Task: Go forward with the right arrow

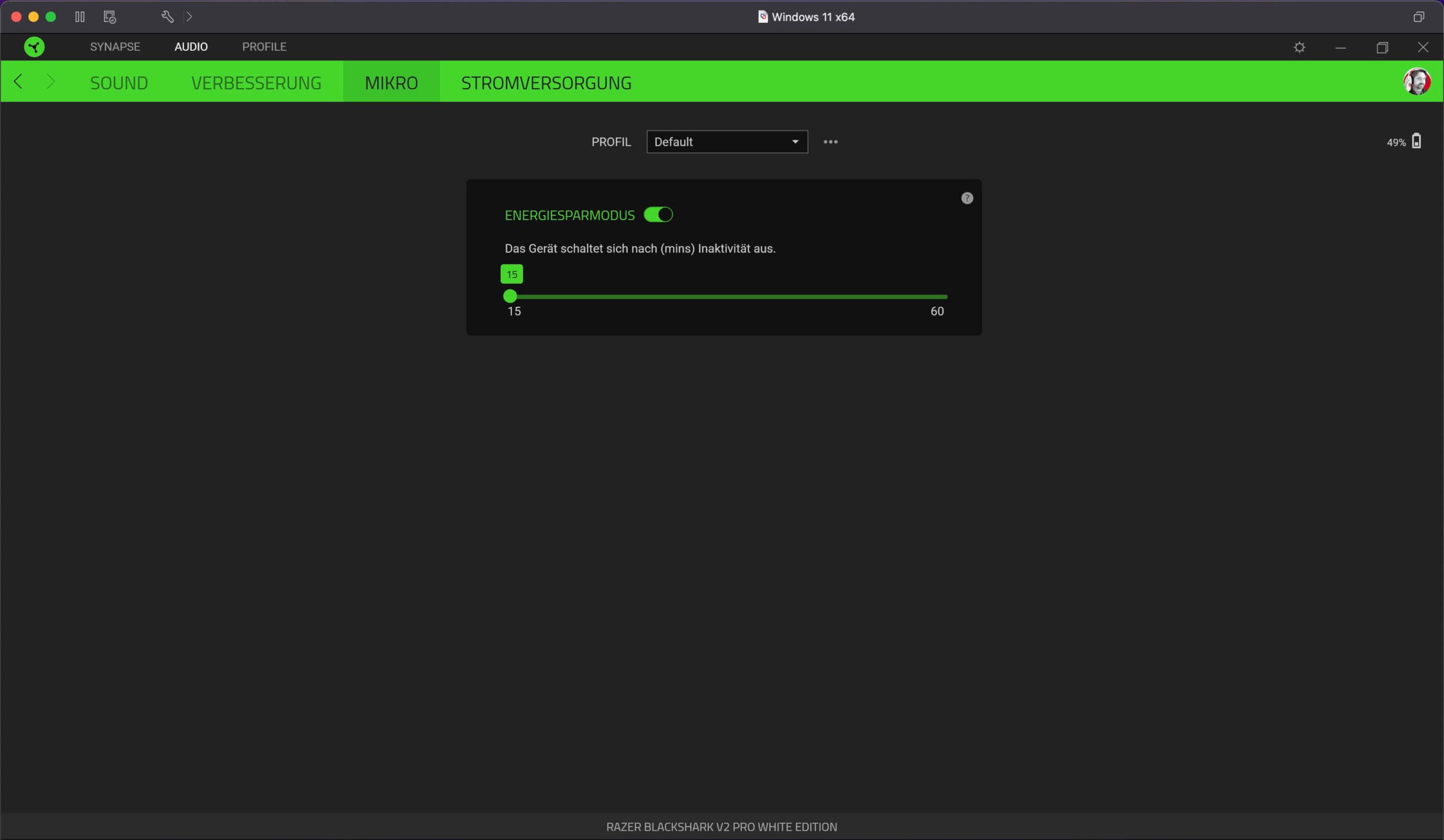Action: [x=50, y=82]
